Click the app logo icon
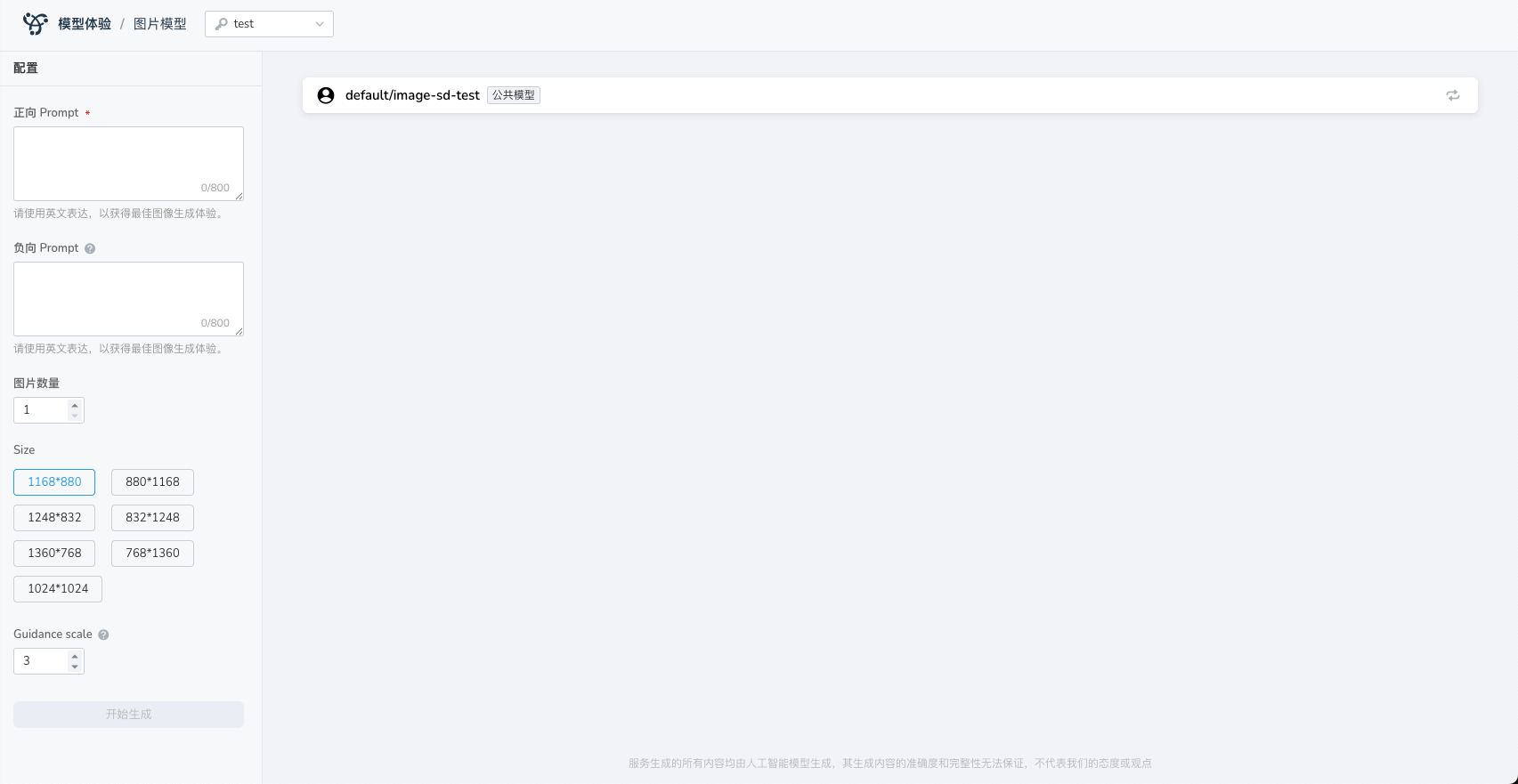The width and height of the screenshot is (1518, 784). (36, 24)
